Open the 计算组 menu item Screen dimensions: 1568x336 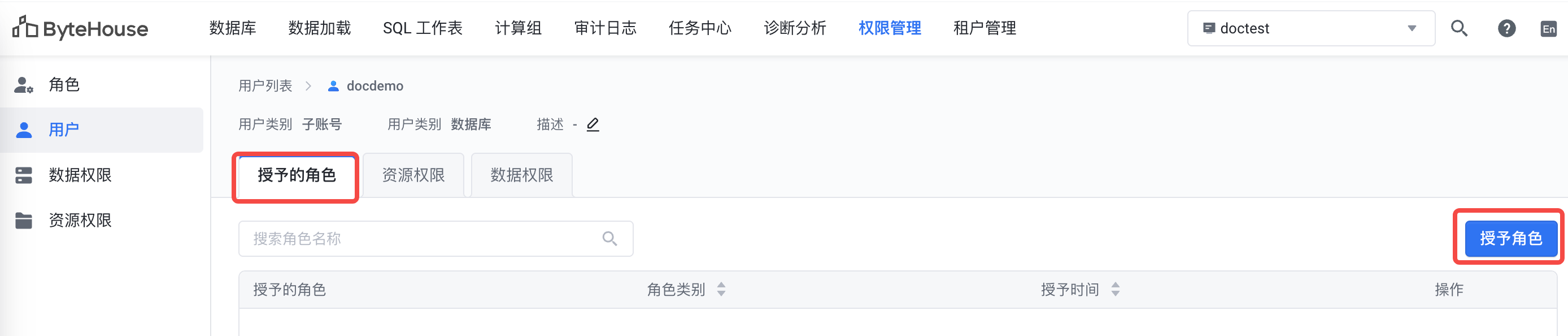(518, 28)
